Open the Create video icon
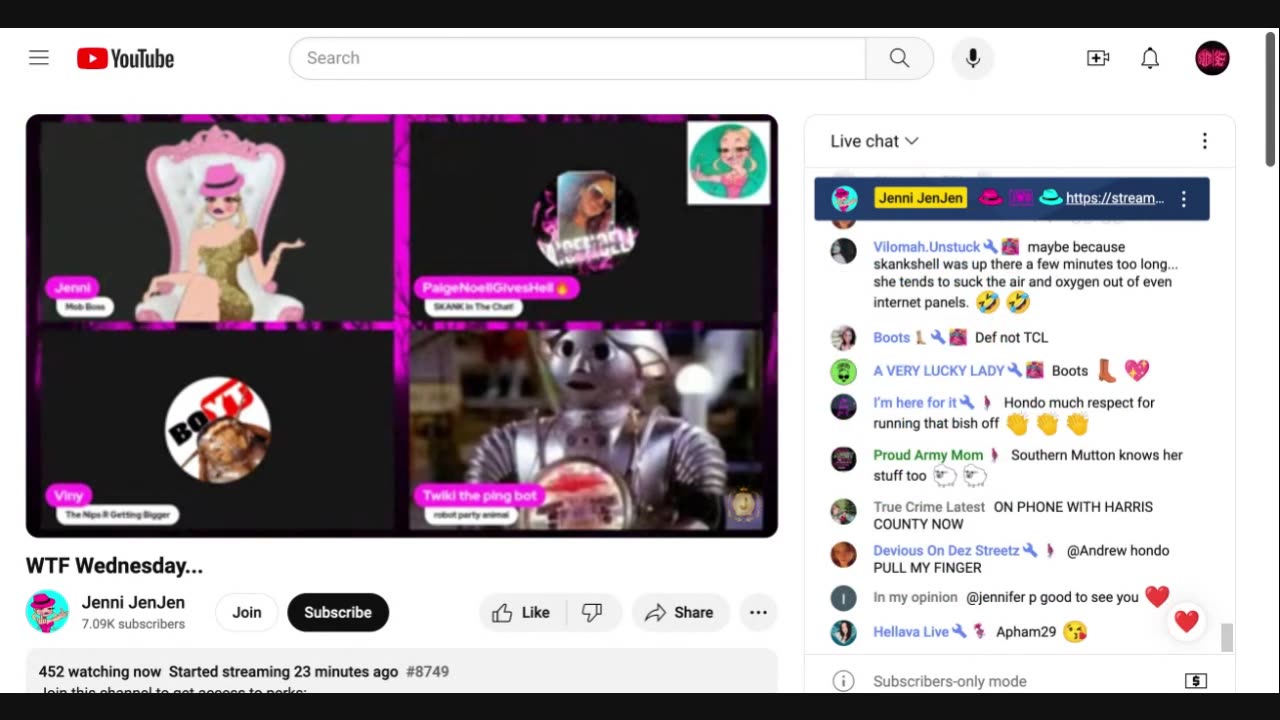 [x=1098, y=58]
